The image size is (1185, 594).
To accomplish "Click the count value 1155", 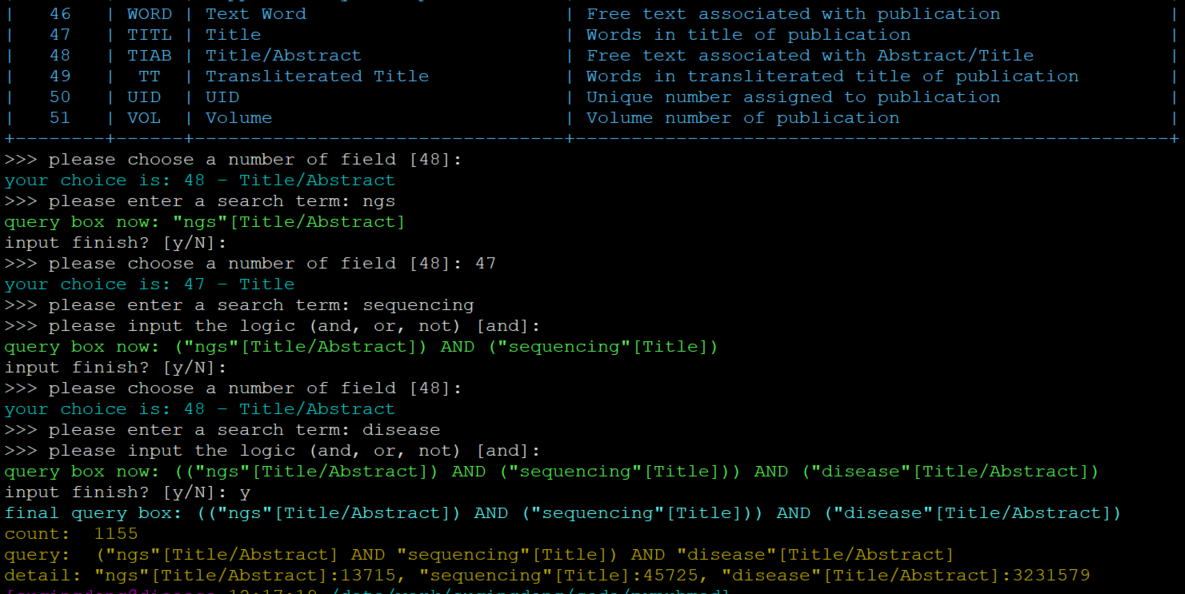I will (x=116, y=534).
